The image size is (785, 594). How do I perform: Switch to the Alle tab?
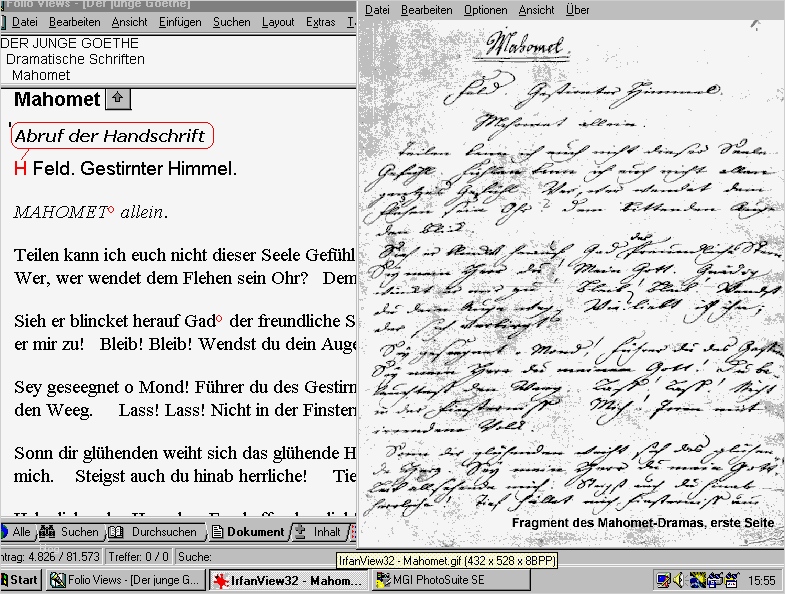[17, 532]
